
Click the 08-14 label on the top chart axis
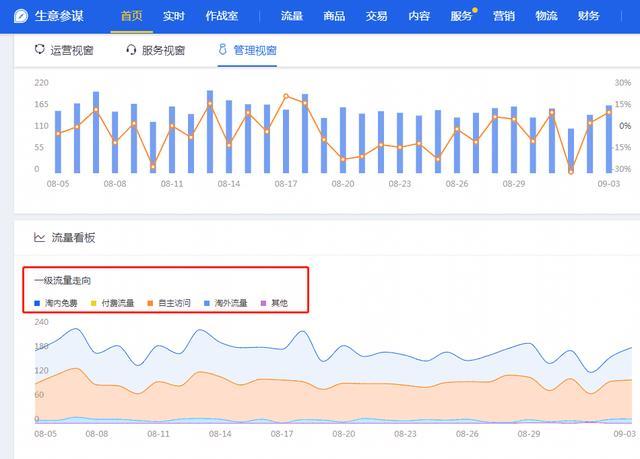tap(229, 184)
